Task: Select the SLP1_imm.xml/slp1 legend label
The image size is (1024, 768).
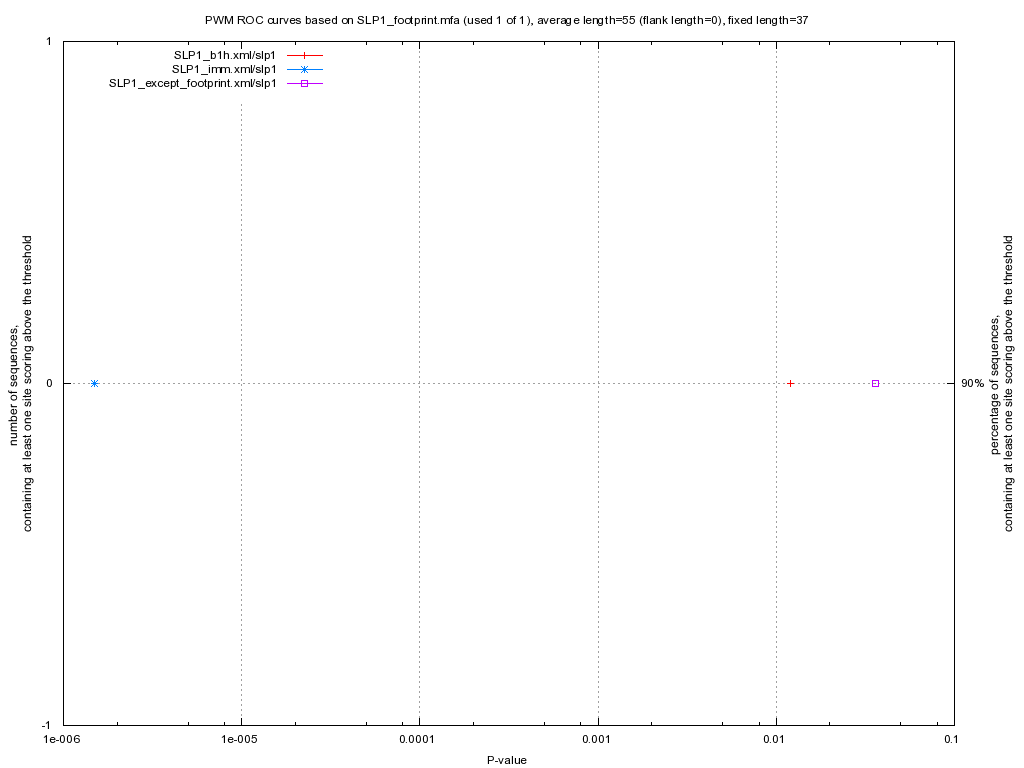Action: point(223,69)
